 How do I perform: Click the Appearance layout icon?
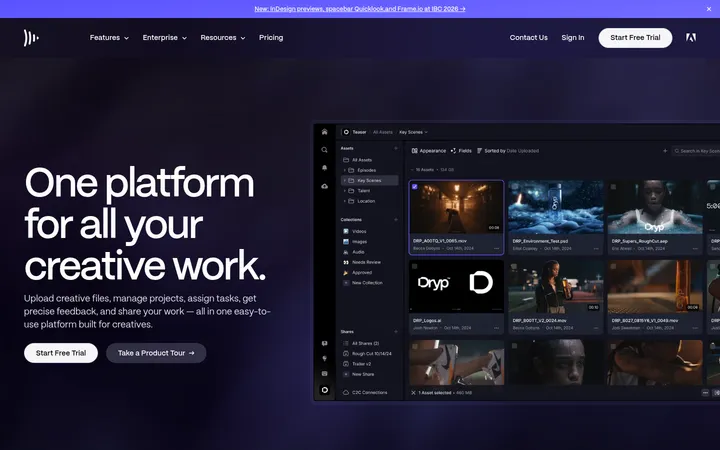click(x=415, y=151)
